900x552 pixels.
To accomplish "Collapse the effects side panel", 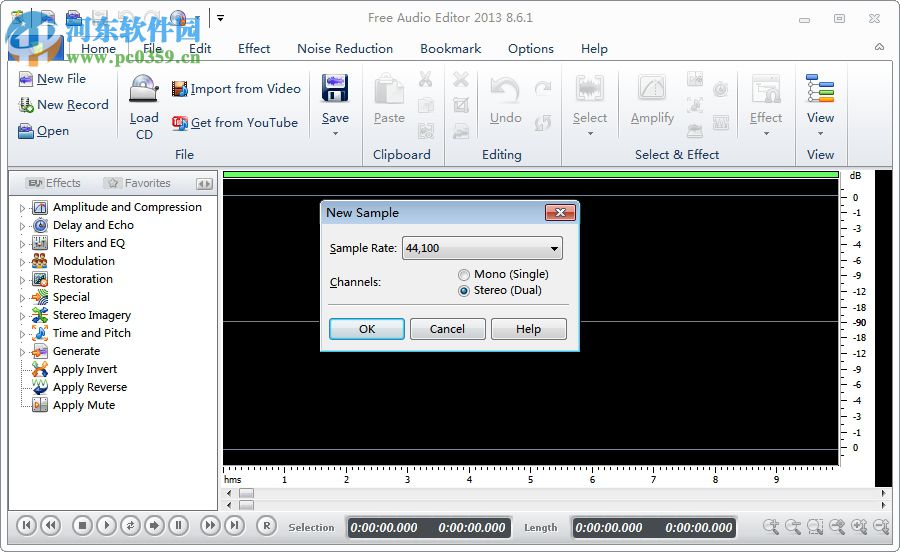I will pos(204,184).
